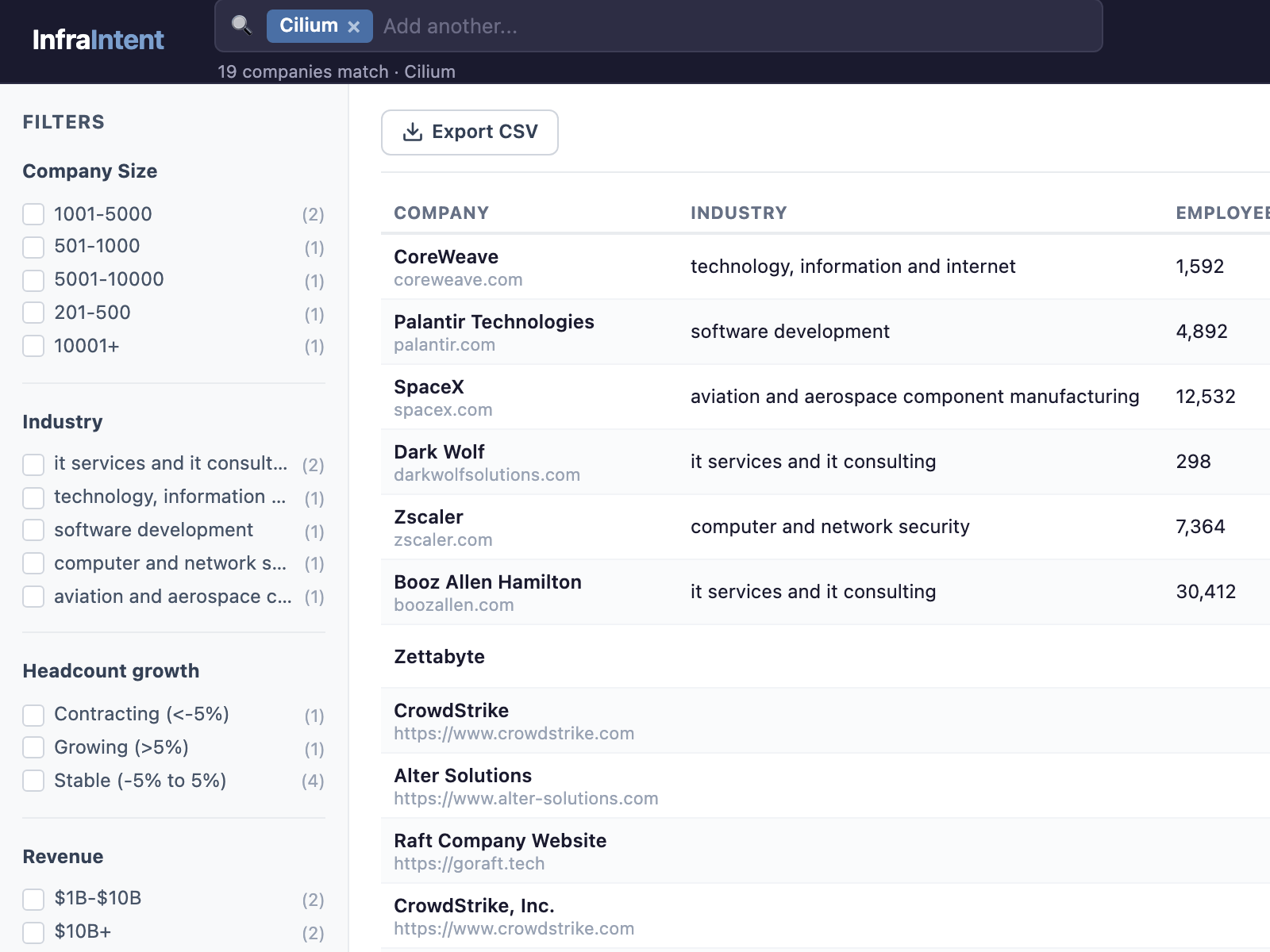This screenshot has width=1270, height=952.
Task: Enable the Growing (>5%) headcount filter
Action: (x=33, y=747)
